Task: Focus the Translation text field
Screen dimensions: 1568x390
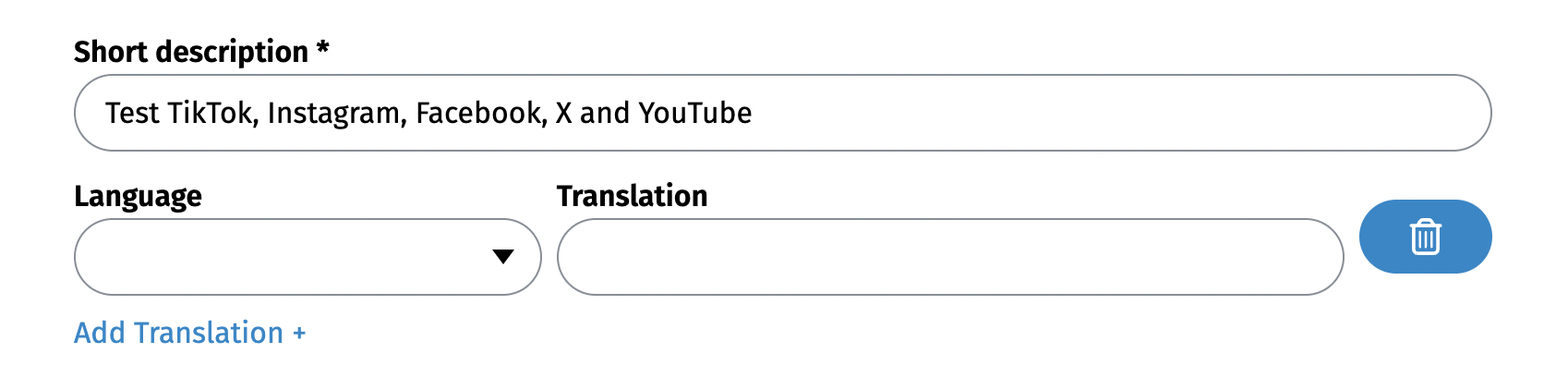Action: click(x=949, y=257)
